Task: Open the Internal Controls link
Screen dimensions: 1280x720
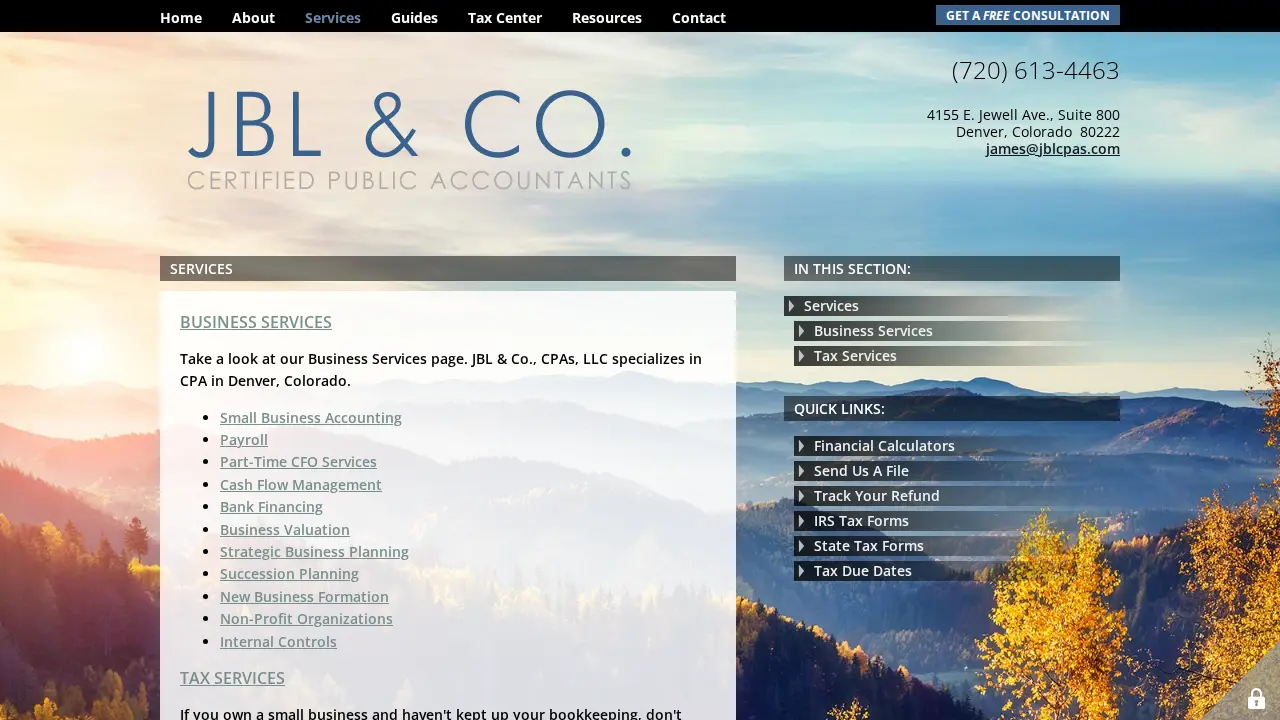Action: 278,642
